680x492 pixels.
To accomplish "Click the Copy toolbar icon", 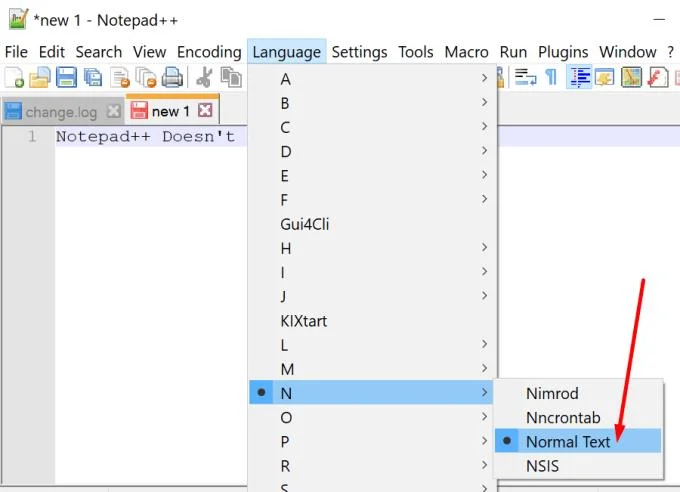I will [x=231, y=78].
